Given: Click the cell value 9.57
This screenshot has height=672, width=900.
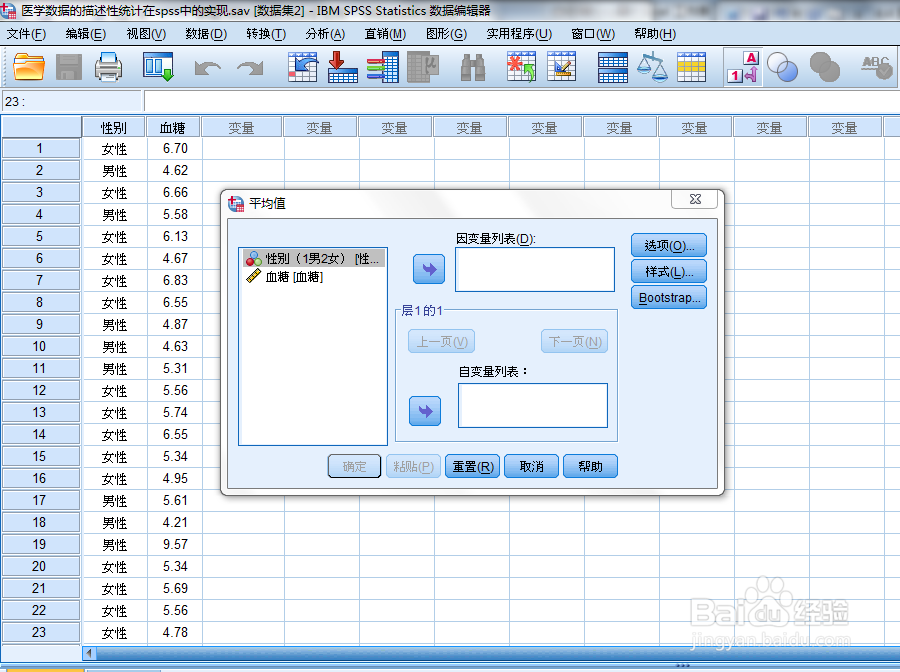Looking at the screenshot, I should click(175, 544).
